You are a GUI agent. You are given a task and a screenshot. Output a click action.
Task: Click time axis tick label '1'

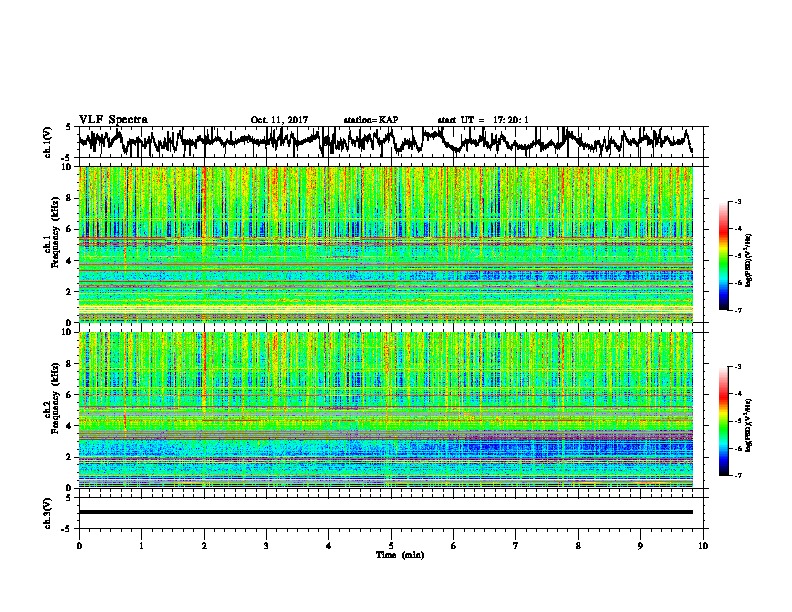click(141, 546)
